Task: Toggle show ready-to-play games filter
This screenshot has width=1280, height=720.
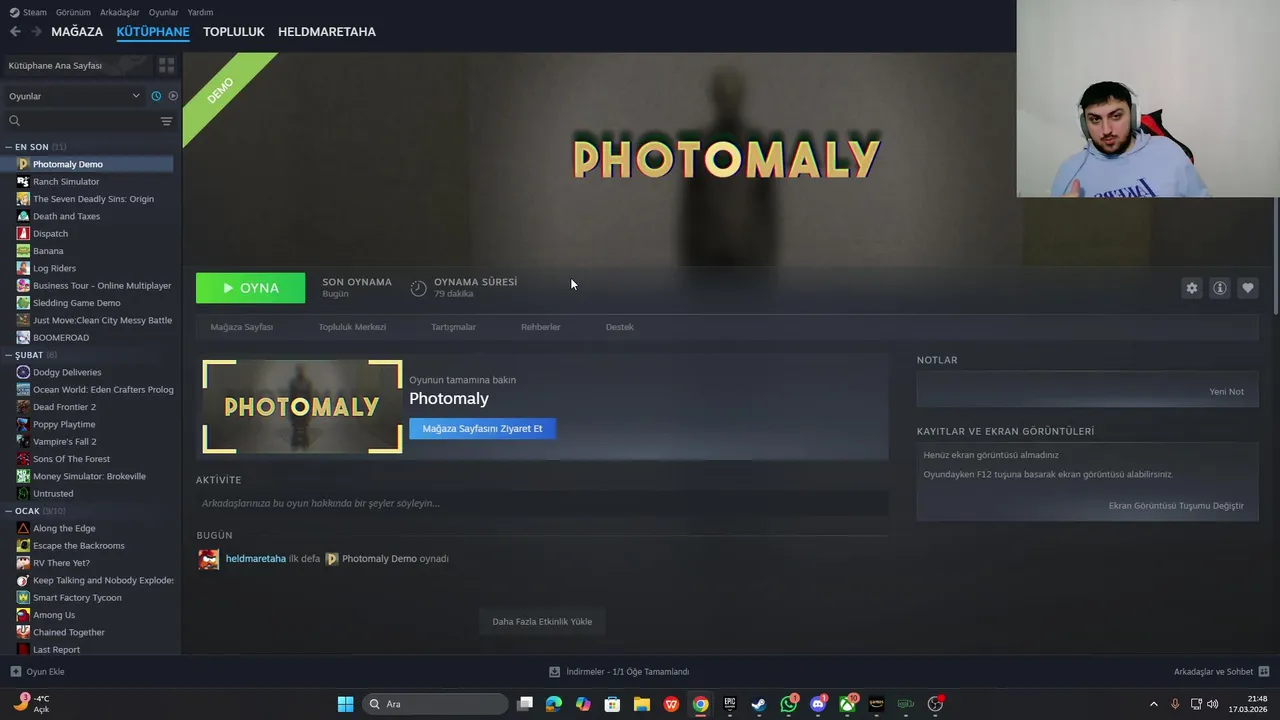Action: 173,96
